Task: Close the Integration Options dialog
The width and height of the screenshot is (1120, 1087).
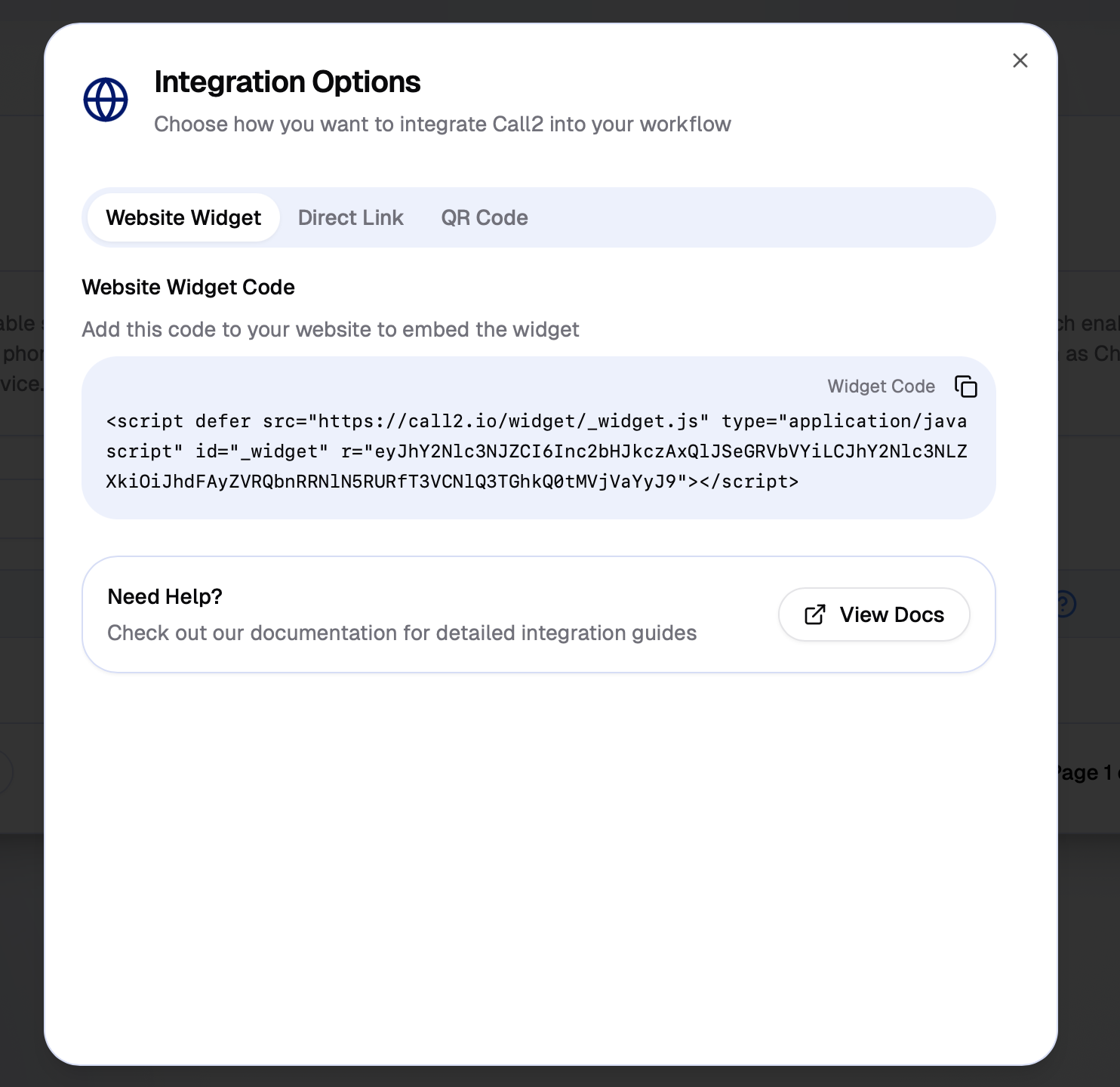Action: pyautogui.click(x=1020, y=60)
